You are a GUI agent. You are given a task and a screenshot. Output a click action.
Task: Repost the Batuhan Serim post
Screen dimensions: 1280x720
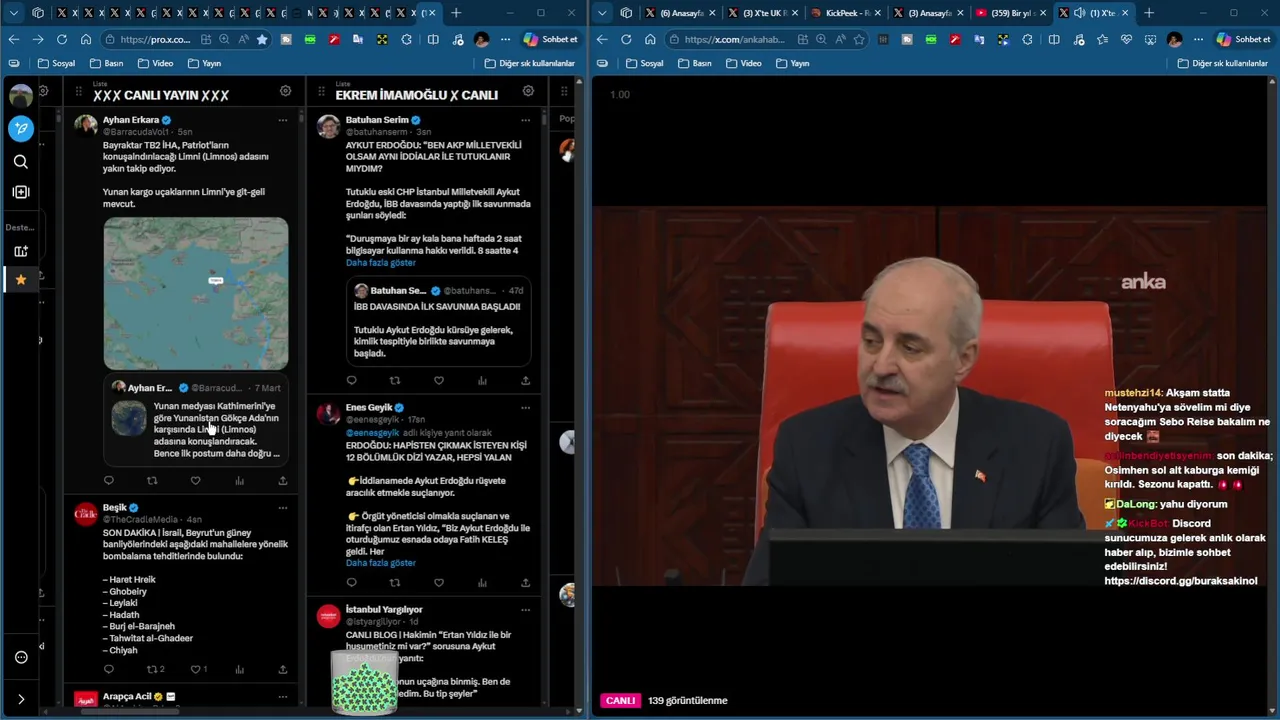[x=395, y=380]
